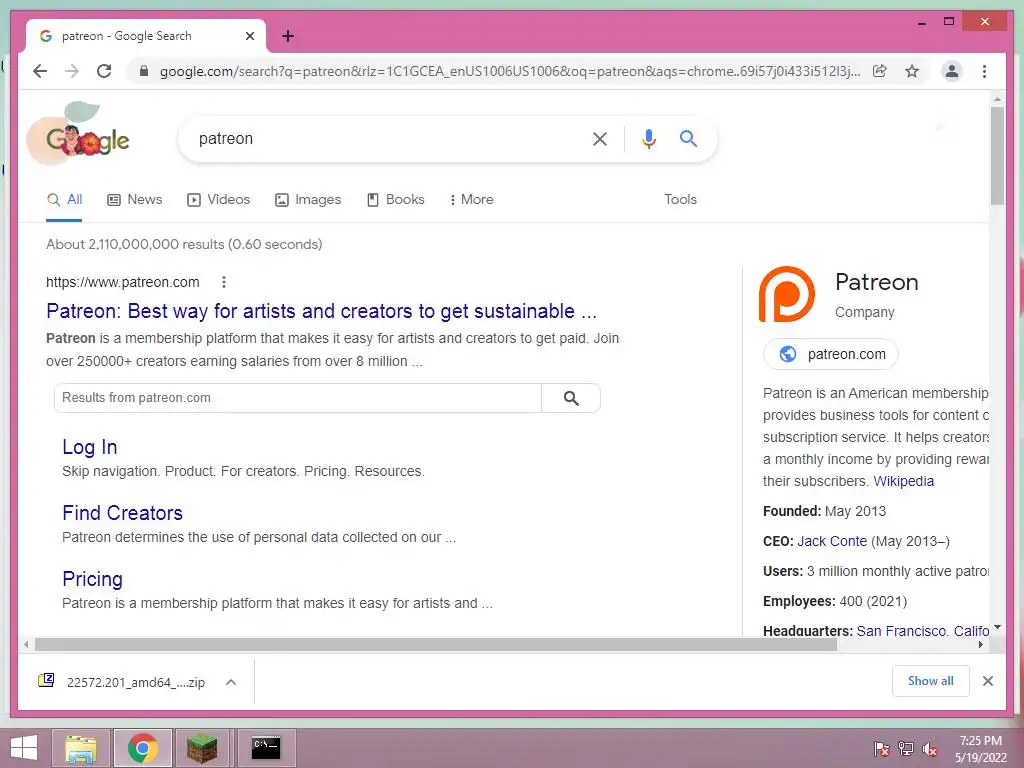
Task: Switch to the Images tab
Action: [308, 200]
